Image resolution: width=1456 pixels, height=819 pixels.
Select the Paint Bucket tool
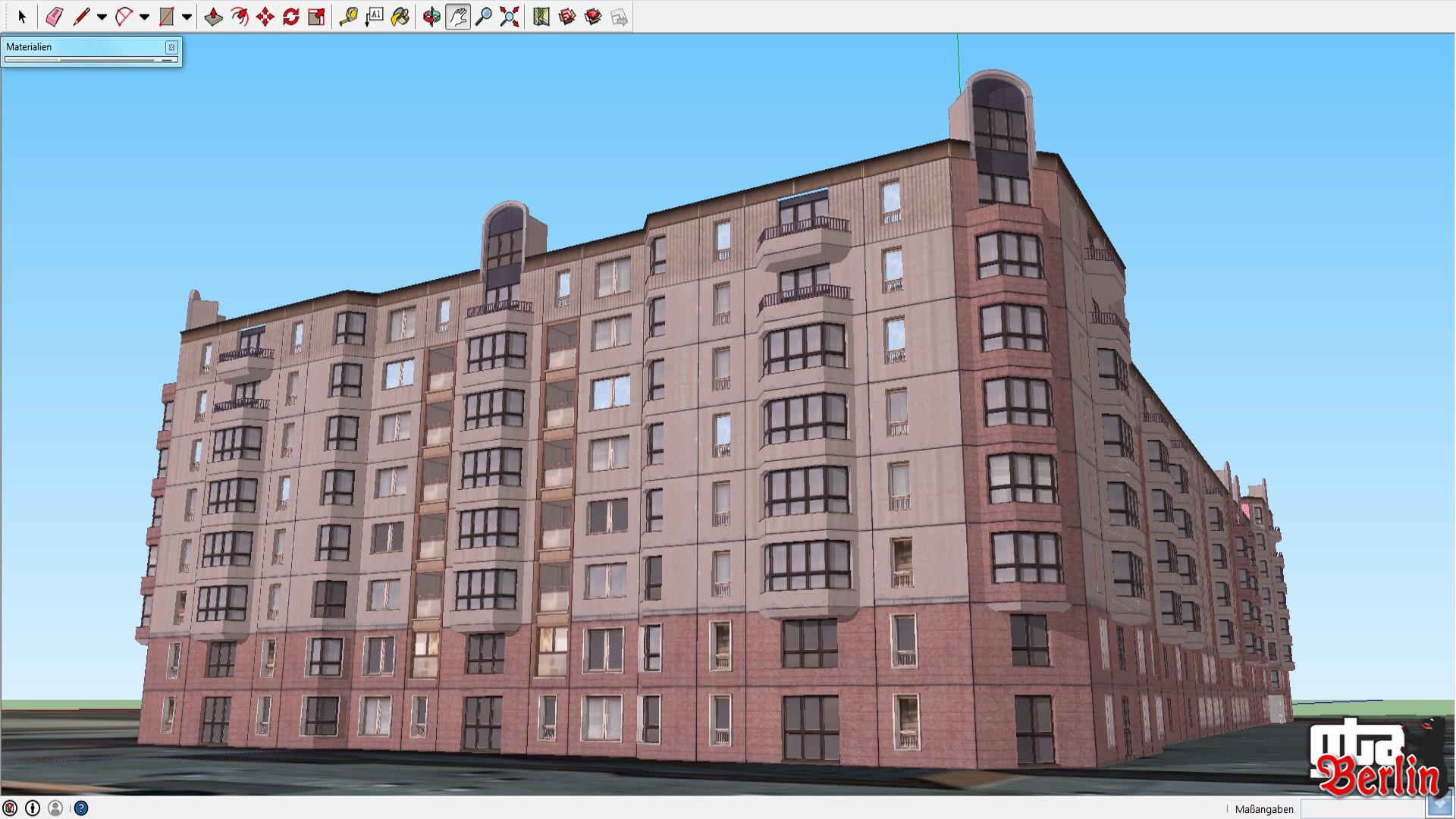pyautogui.click(x=400, y=17)
